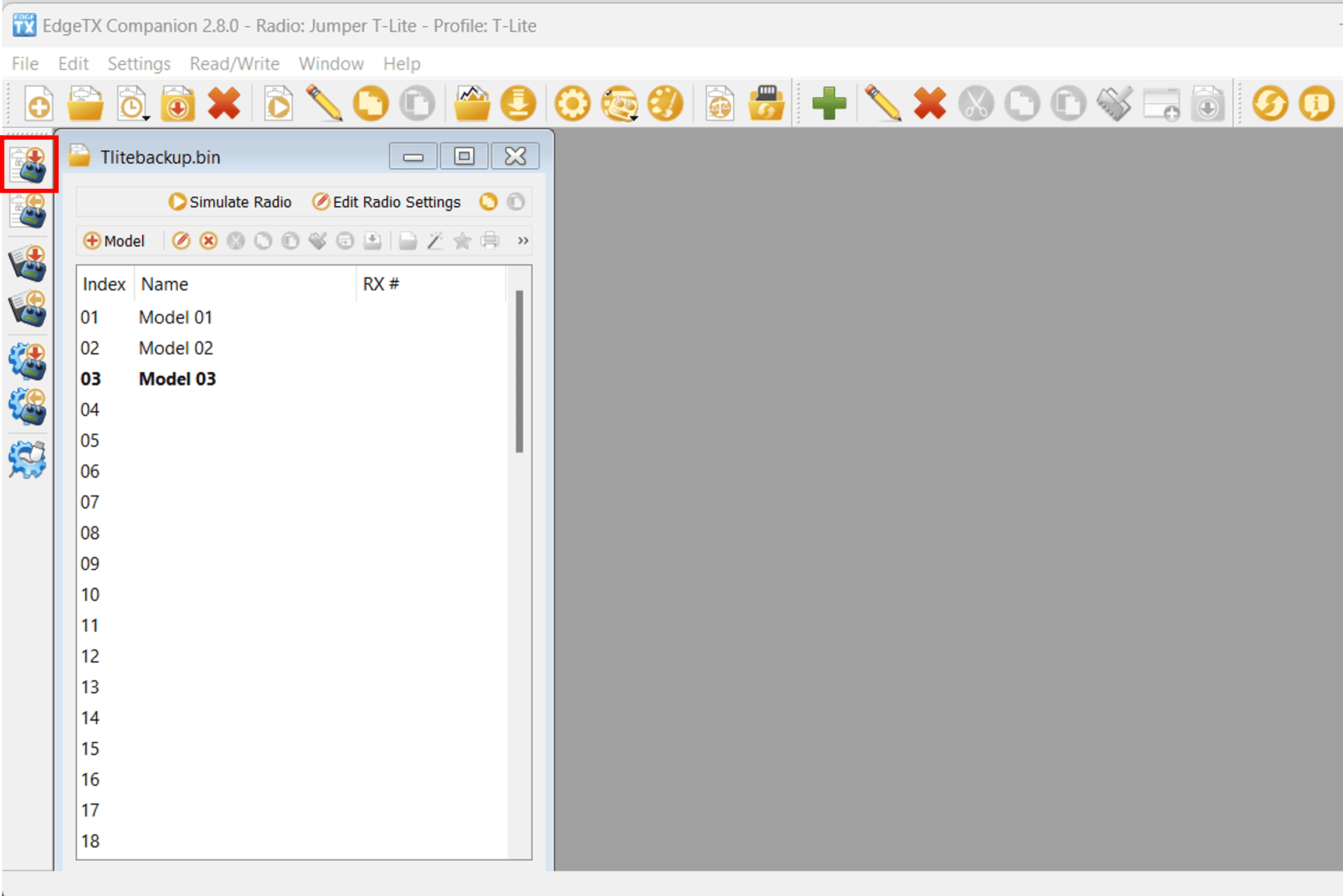1343x896 pixels.
Task: Click the new document plus icon
Action: [38, 104]
